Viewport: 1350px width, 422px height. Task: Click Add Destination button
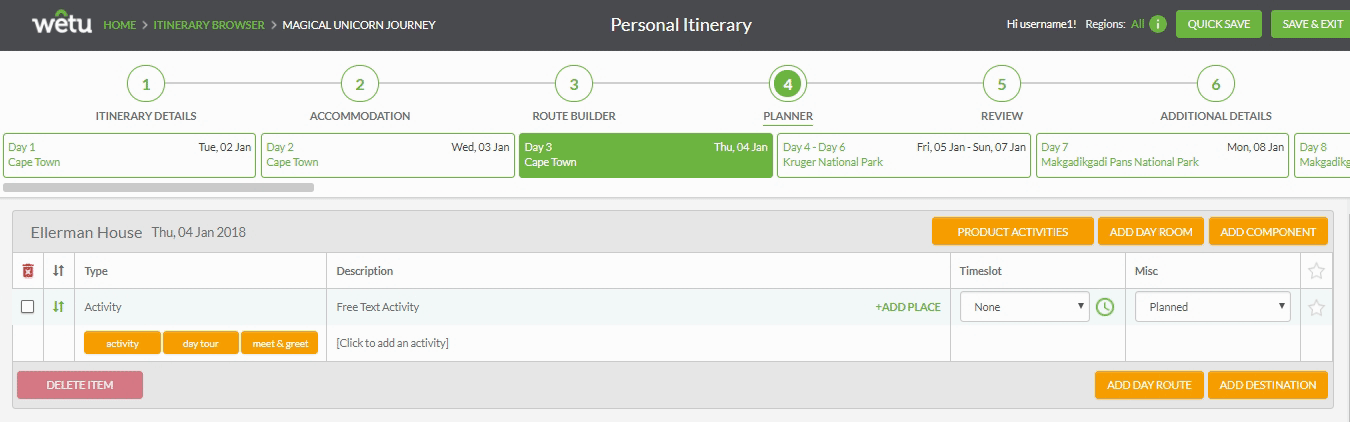coord(1268,385)
